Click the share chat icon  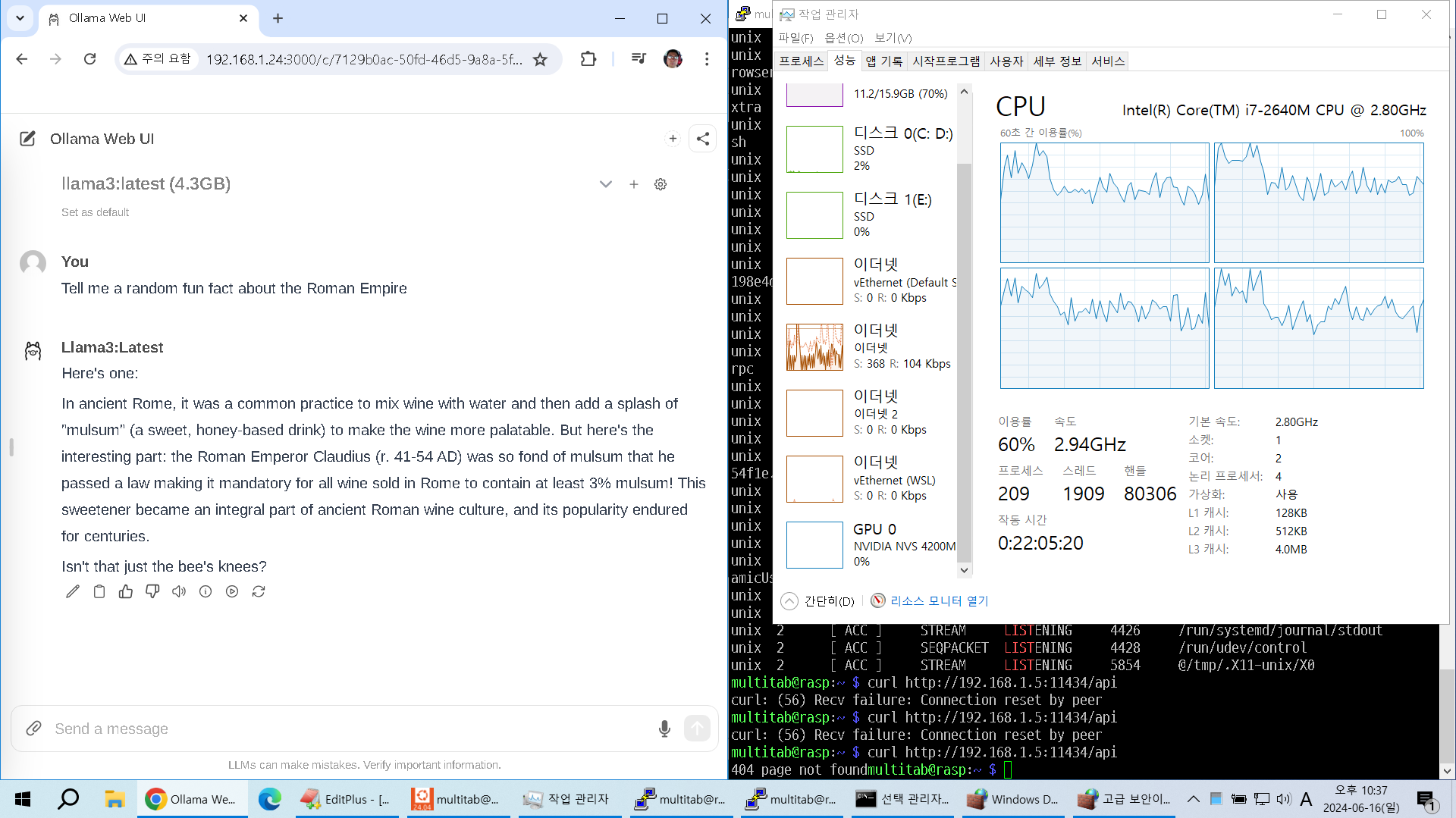coord(703,139)
